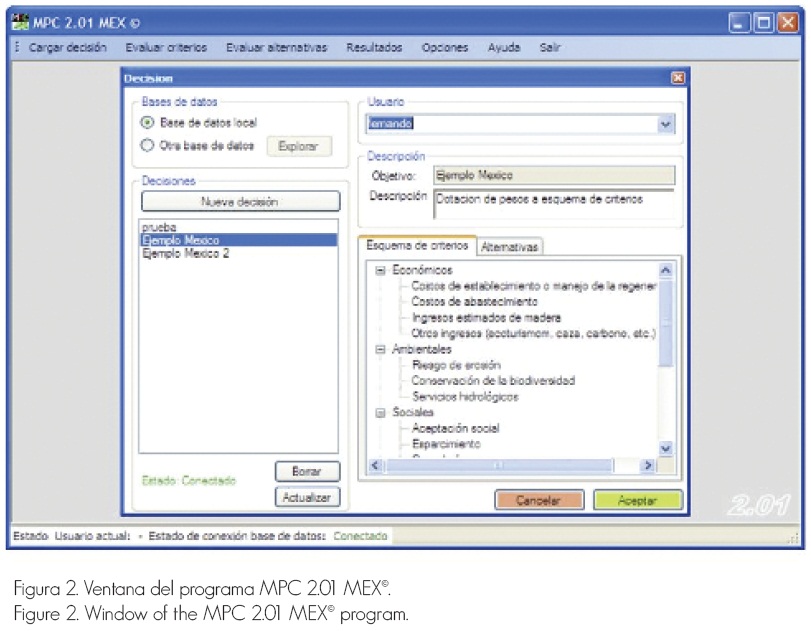Open the Evaluar criterios menu

pyautogui.click(x=166, y=48)
